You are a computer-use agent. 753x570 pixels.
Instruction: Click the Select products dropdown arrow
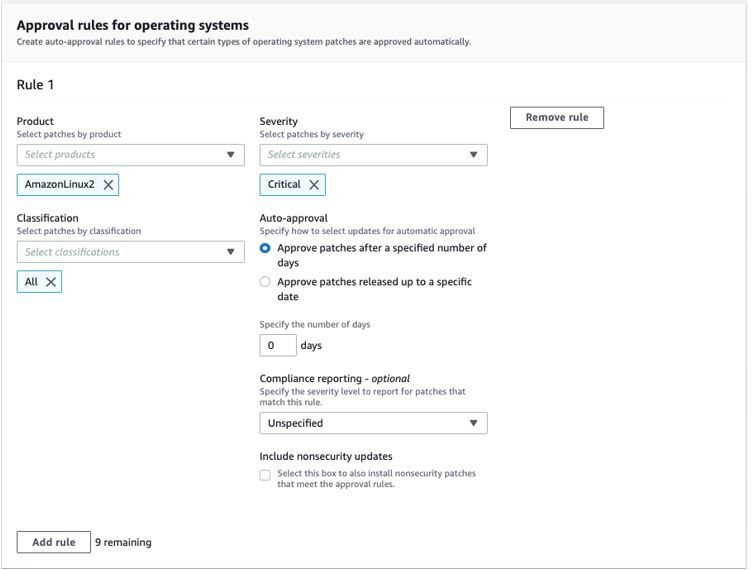[231, 155]
